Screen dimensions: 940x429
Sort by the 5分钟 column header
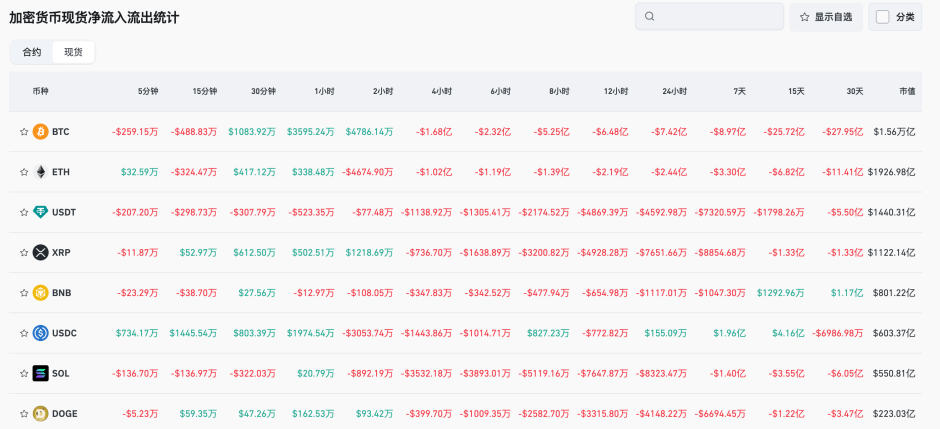148,91
